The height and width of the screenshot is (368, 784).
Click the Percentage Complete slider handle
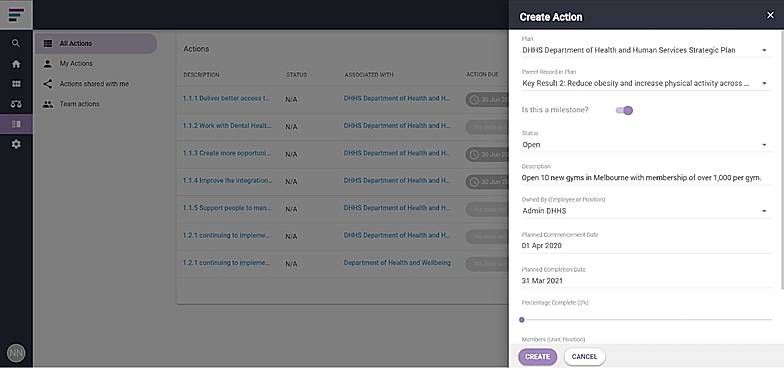click(x=522, y=320)
